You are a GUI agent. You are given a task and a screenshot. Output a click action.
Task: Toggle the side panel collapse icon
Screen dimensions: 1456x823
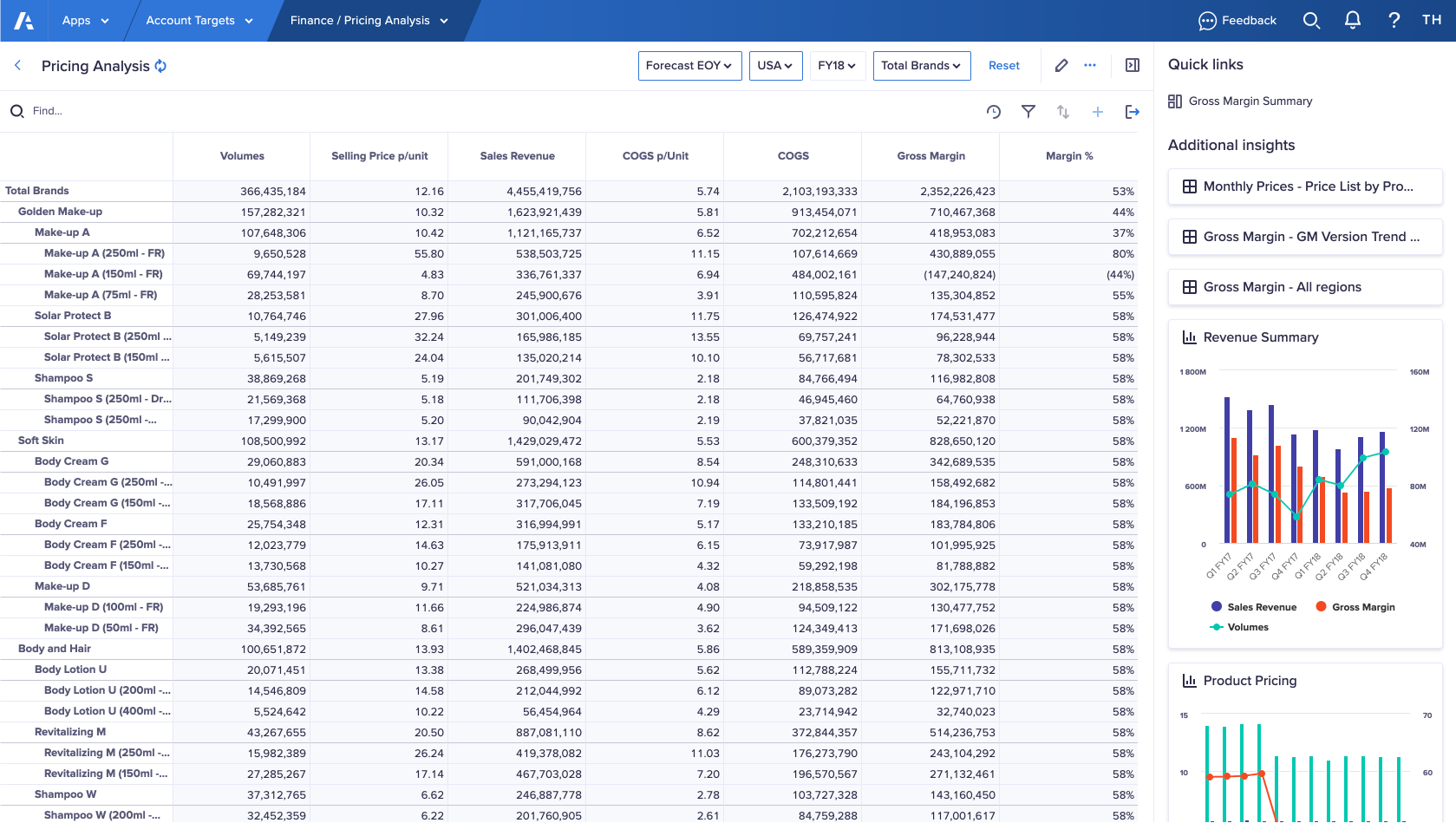(1132, 66)
